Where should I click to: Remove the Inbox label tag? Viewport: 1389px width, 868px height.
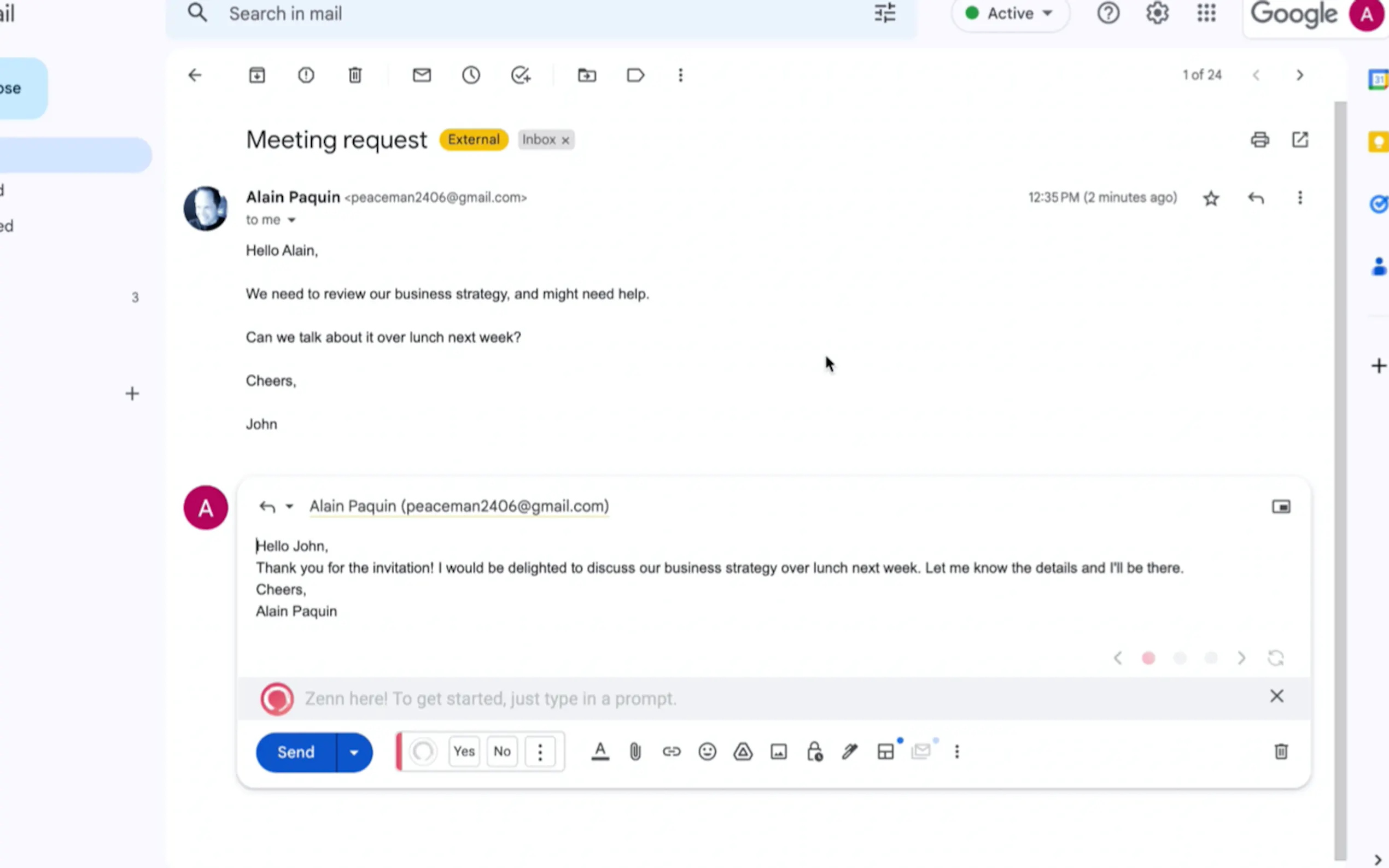(x=565, y=140)
